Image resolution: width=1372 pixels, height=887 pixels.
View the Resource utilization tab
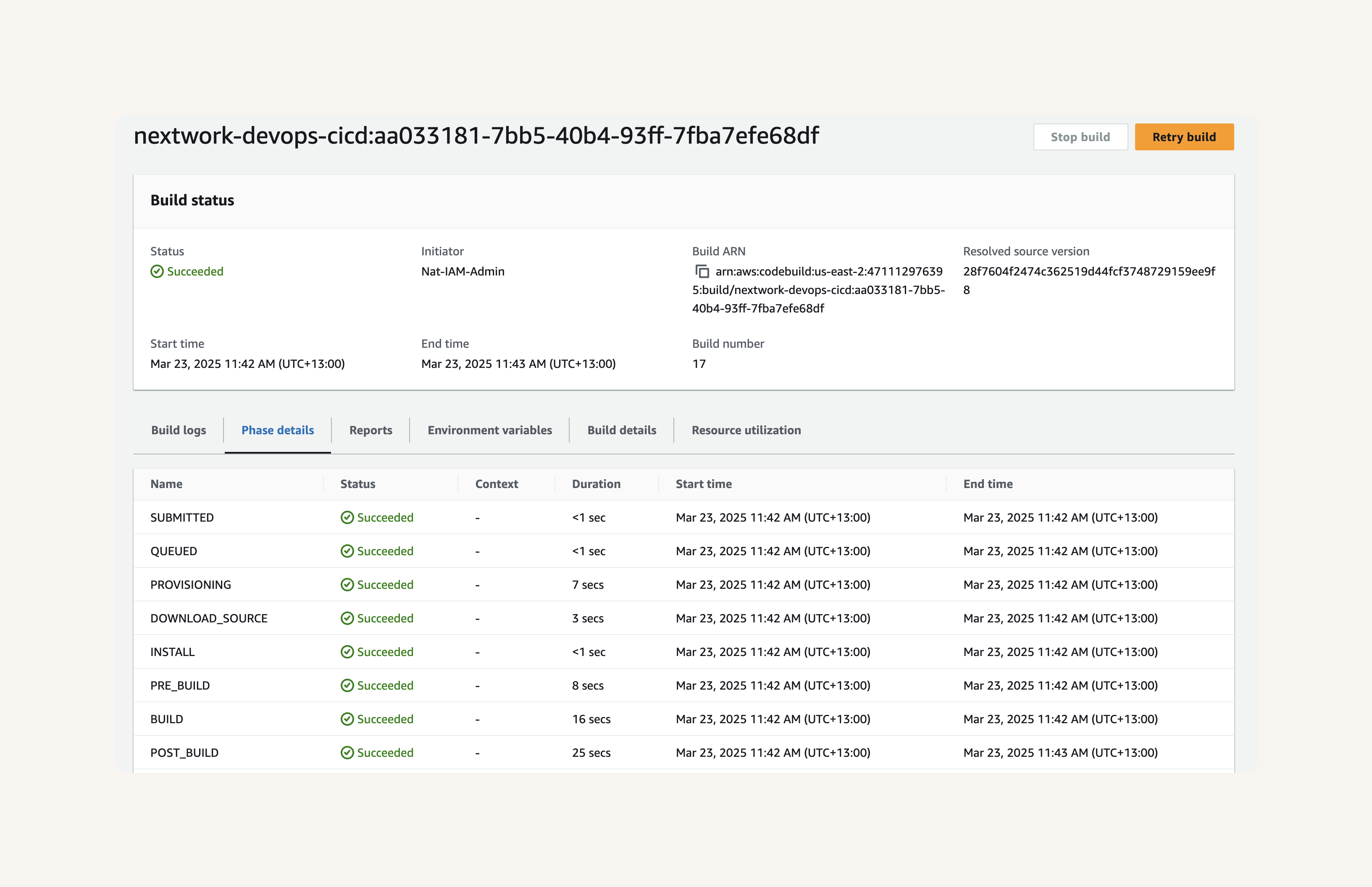click(746, 430)
